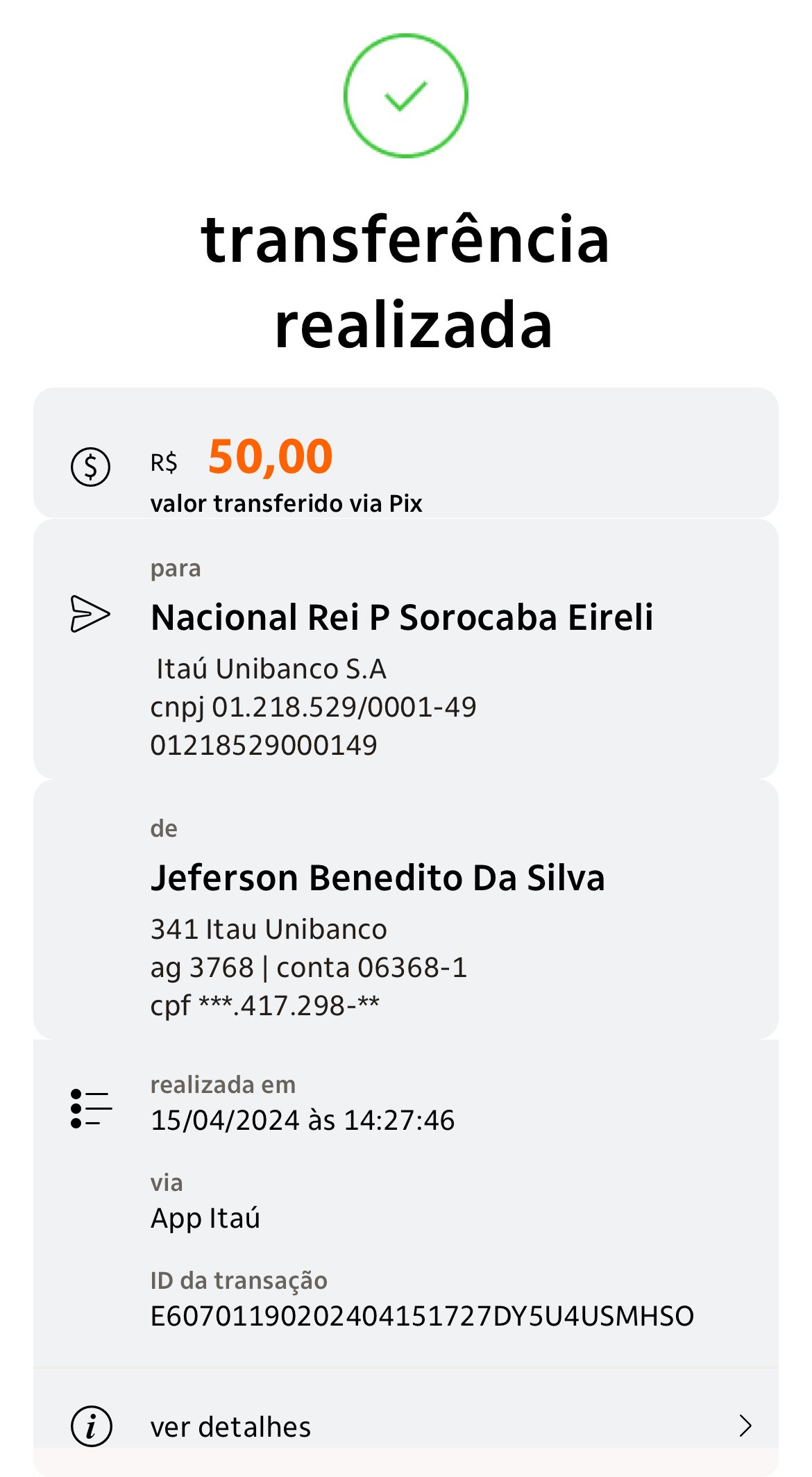
Task: Click the orange 50,00 amount
Action: click(271, 457)
